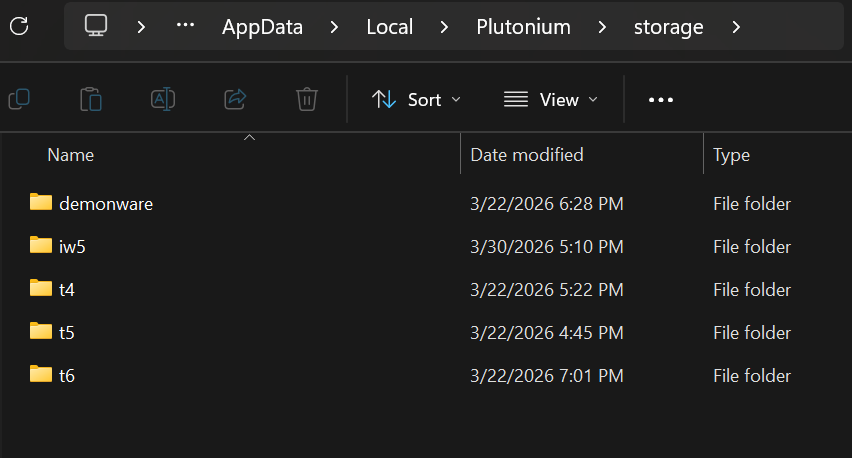Click the Refresh icon
Image resolution: width=852 pixels, height=458 pixels.
pos(19,26)
